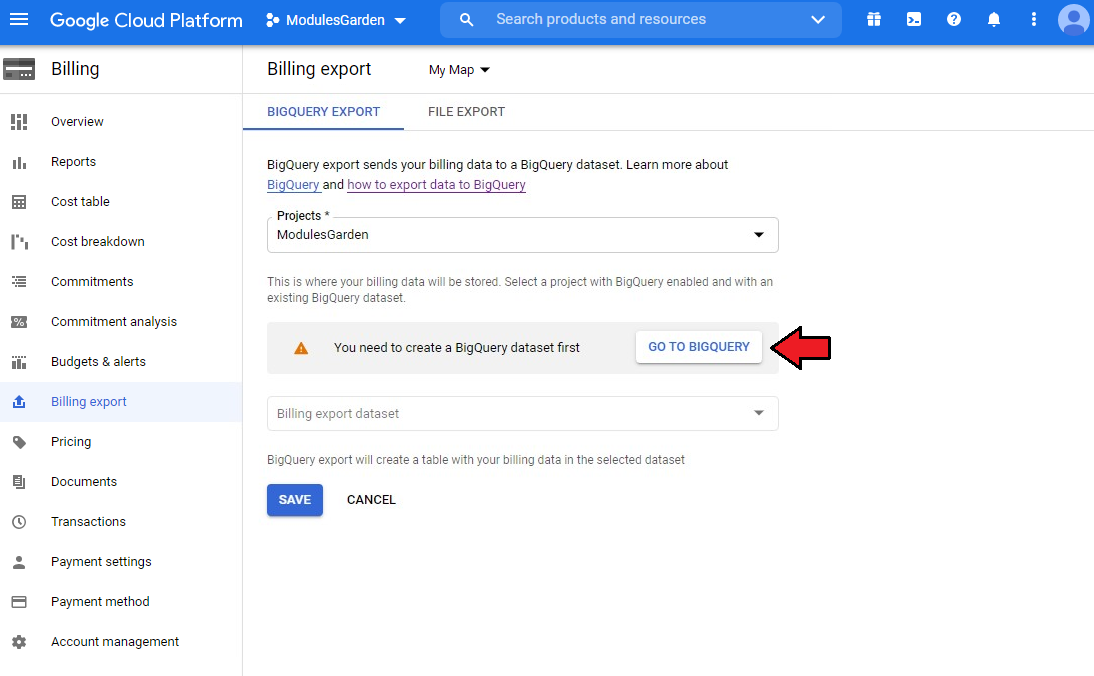This screenshot has height=676, width=1094.
Task: Click the Billing credit card icon
Action: pyautogui.click(x=19, y=69)
